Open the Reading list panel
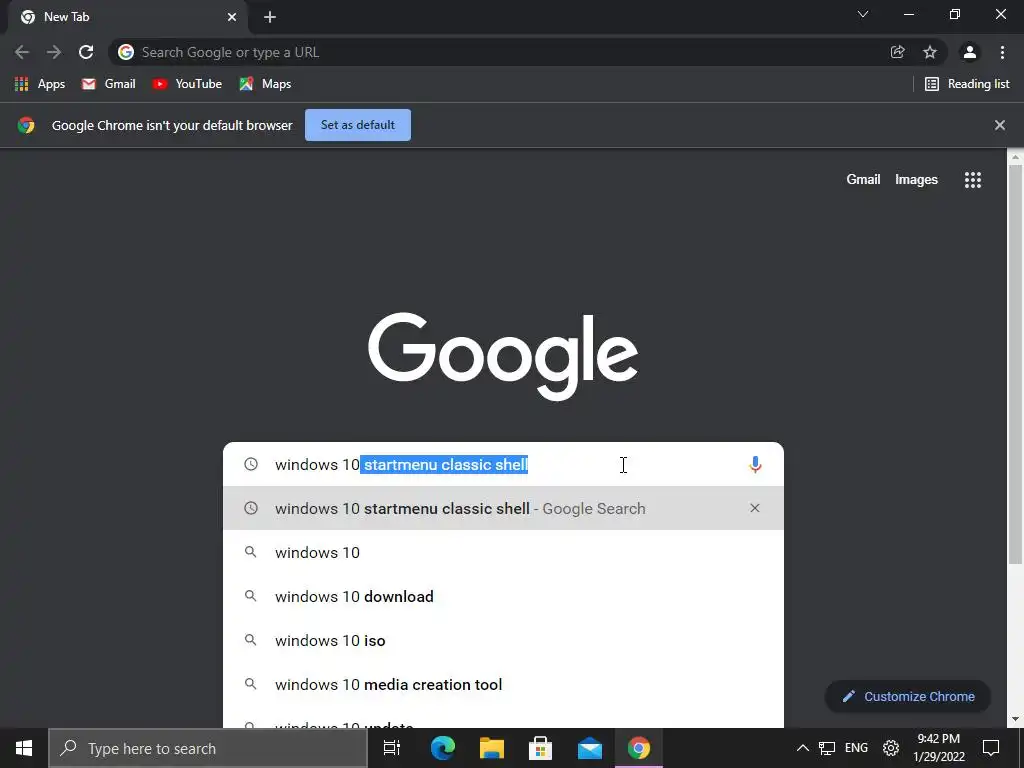The height and width of the screenshot is (768, 1024). (967, 84)
